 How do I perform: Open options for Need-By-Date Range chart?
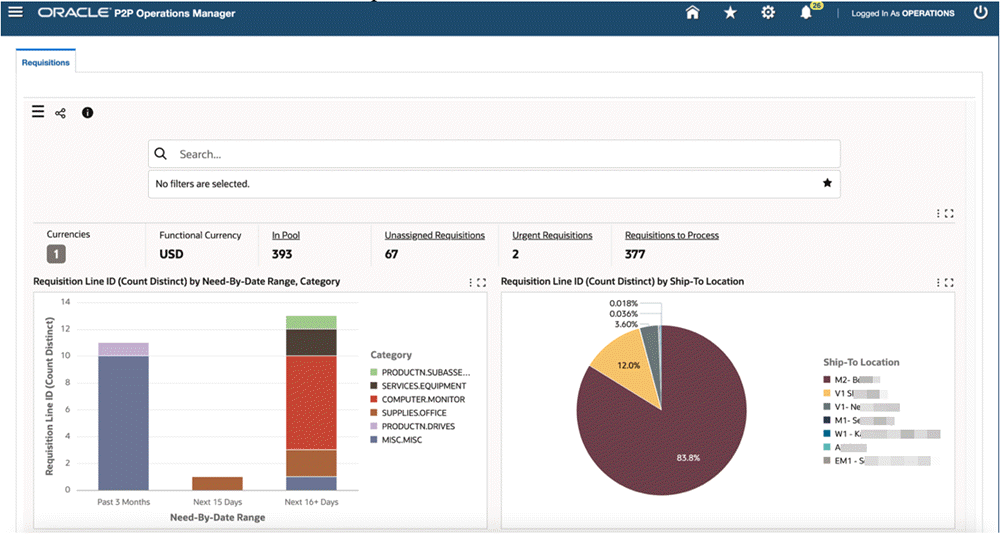click(471, 282)
